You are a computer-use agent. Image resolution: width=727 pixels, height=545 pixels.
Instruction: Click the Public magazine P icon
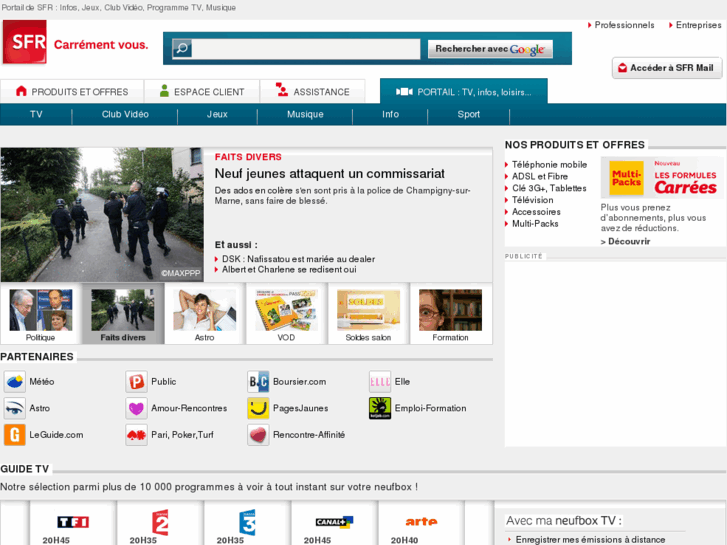pyautogui.click(x=136, y=382)
